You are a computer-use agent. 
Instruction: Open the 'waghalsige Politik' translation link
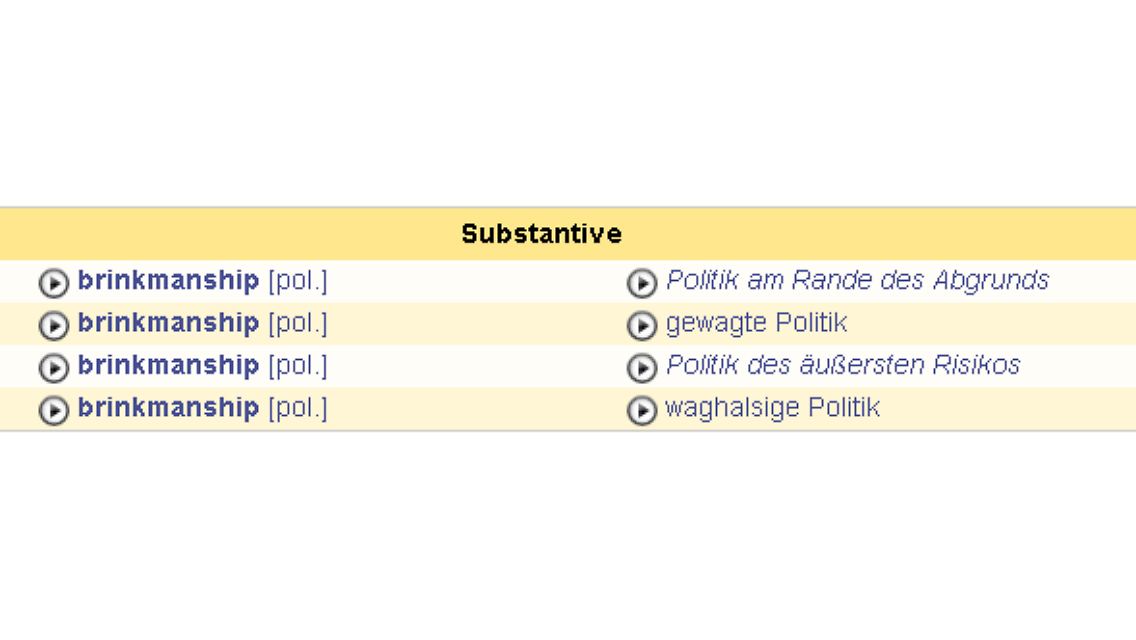[x=772, y=407]
